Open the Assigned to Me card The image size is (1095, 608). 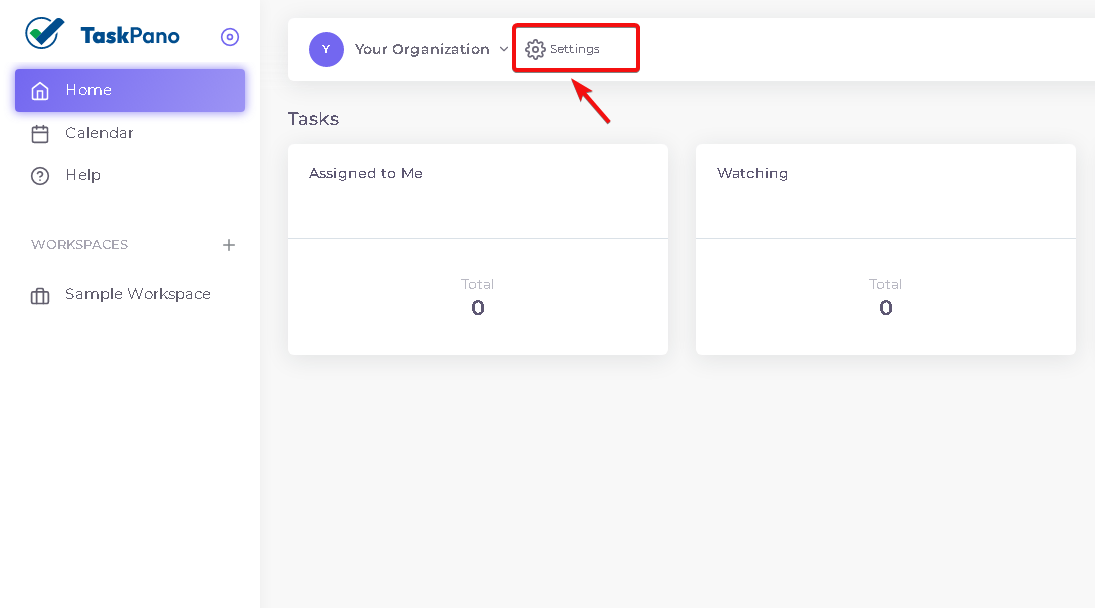(478, 249)
